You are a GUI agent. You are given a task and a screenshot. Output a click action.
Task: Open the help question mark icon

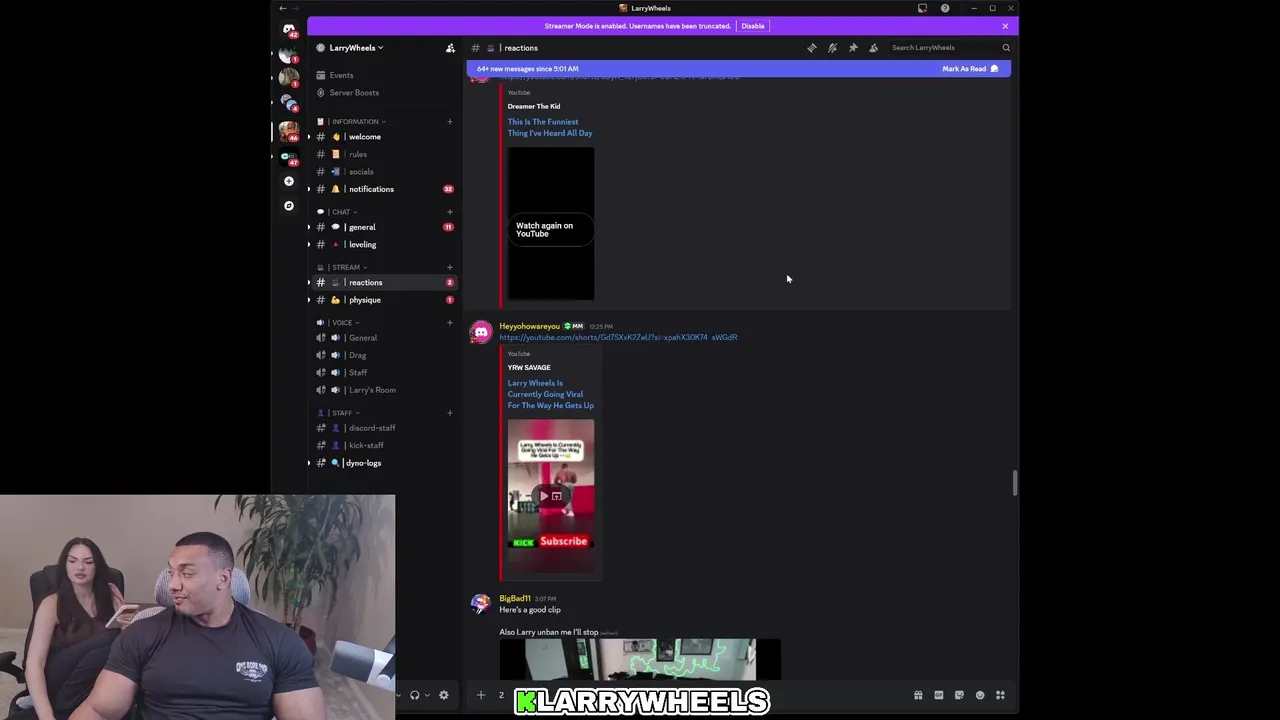(945, 8)
